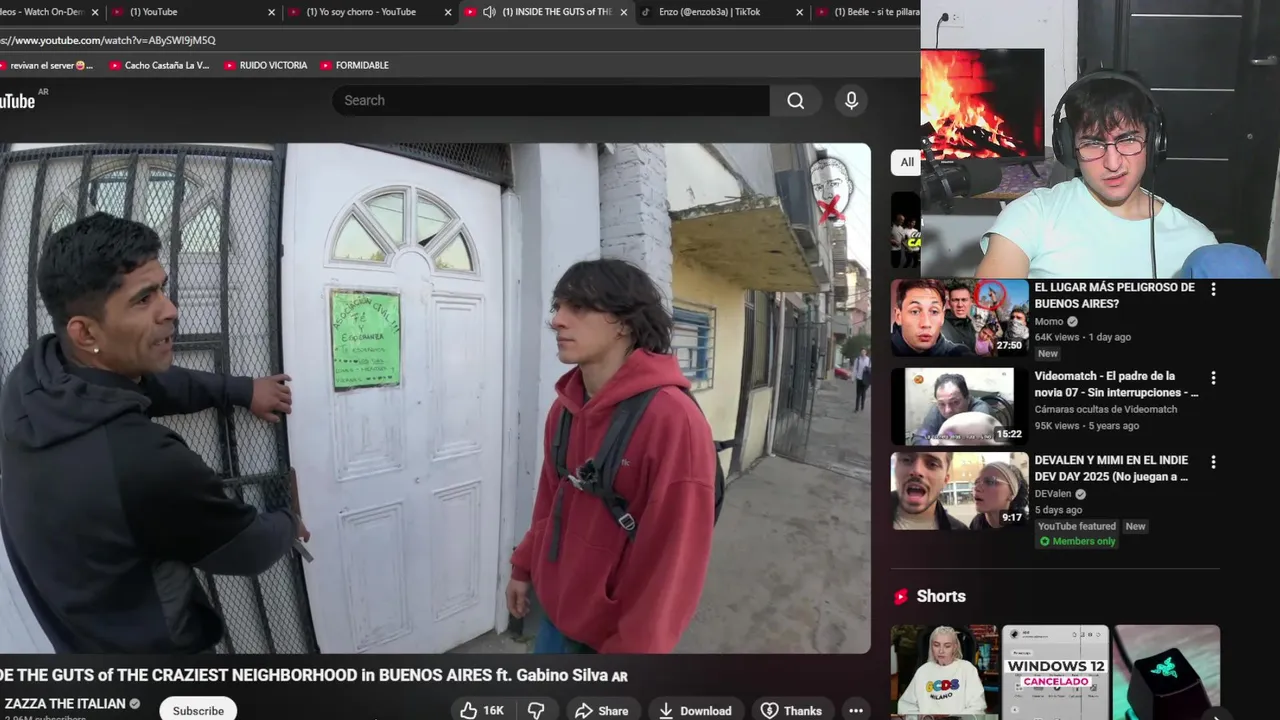The image size is (1280, 720).
Task: Mute tab audio speaker icon
Action: click(489, 12)
